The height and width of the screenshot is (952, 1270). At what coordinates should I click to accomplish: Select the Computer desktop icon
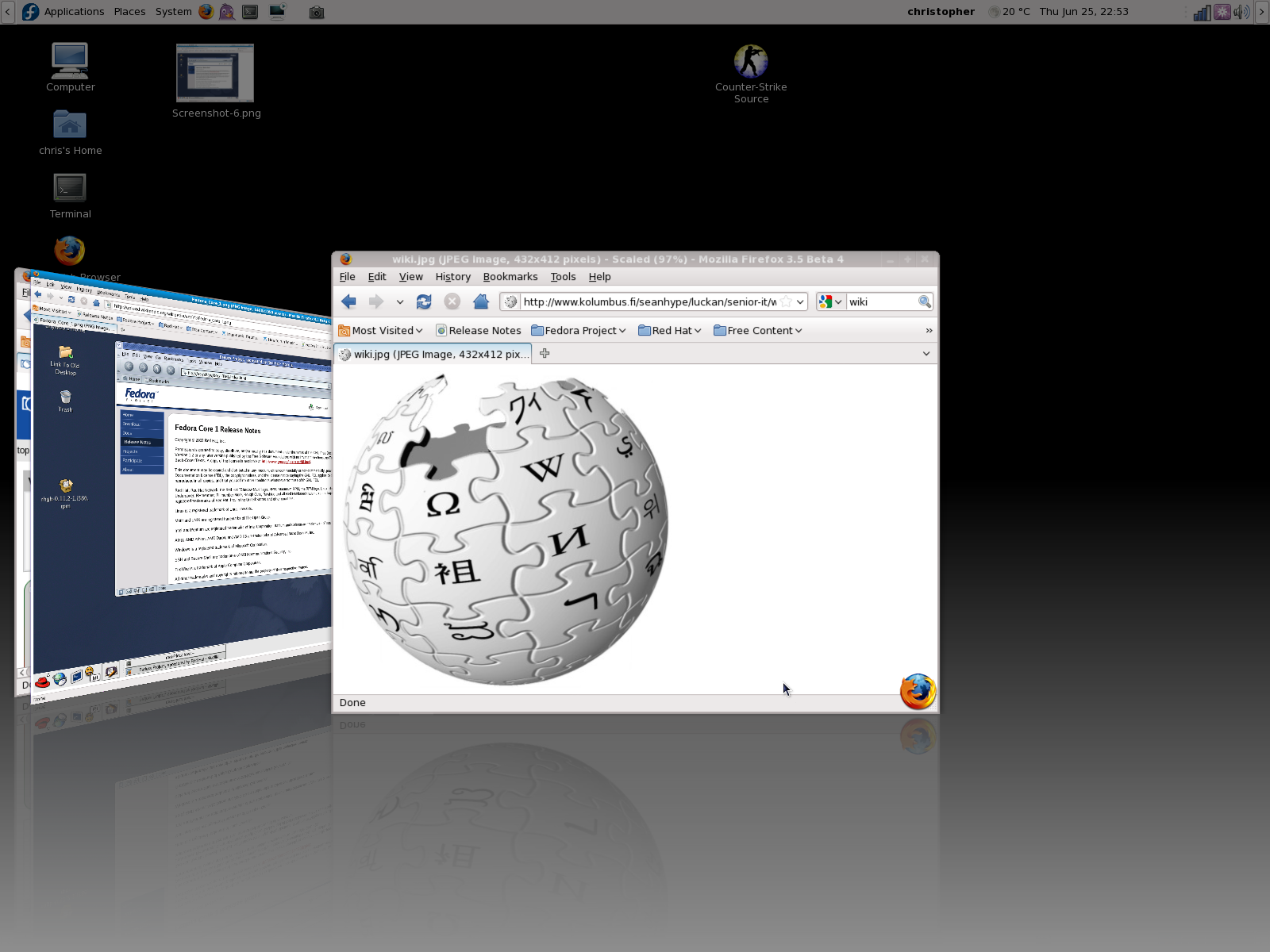click(x=70, y=67)
